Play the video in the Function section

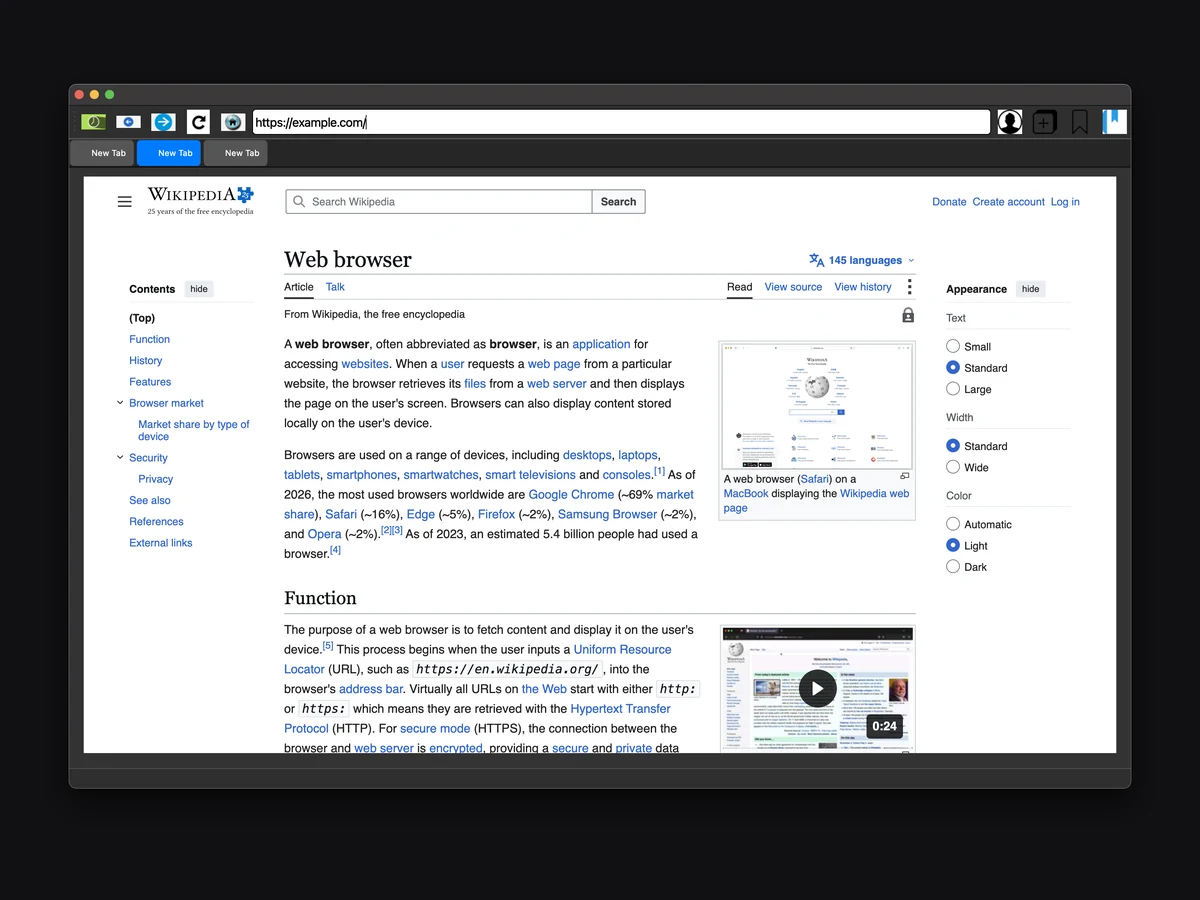(817, 688)
